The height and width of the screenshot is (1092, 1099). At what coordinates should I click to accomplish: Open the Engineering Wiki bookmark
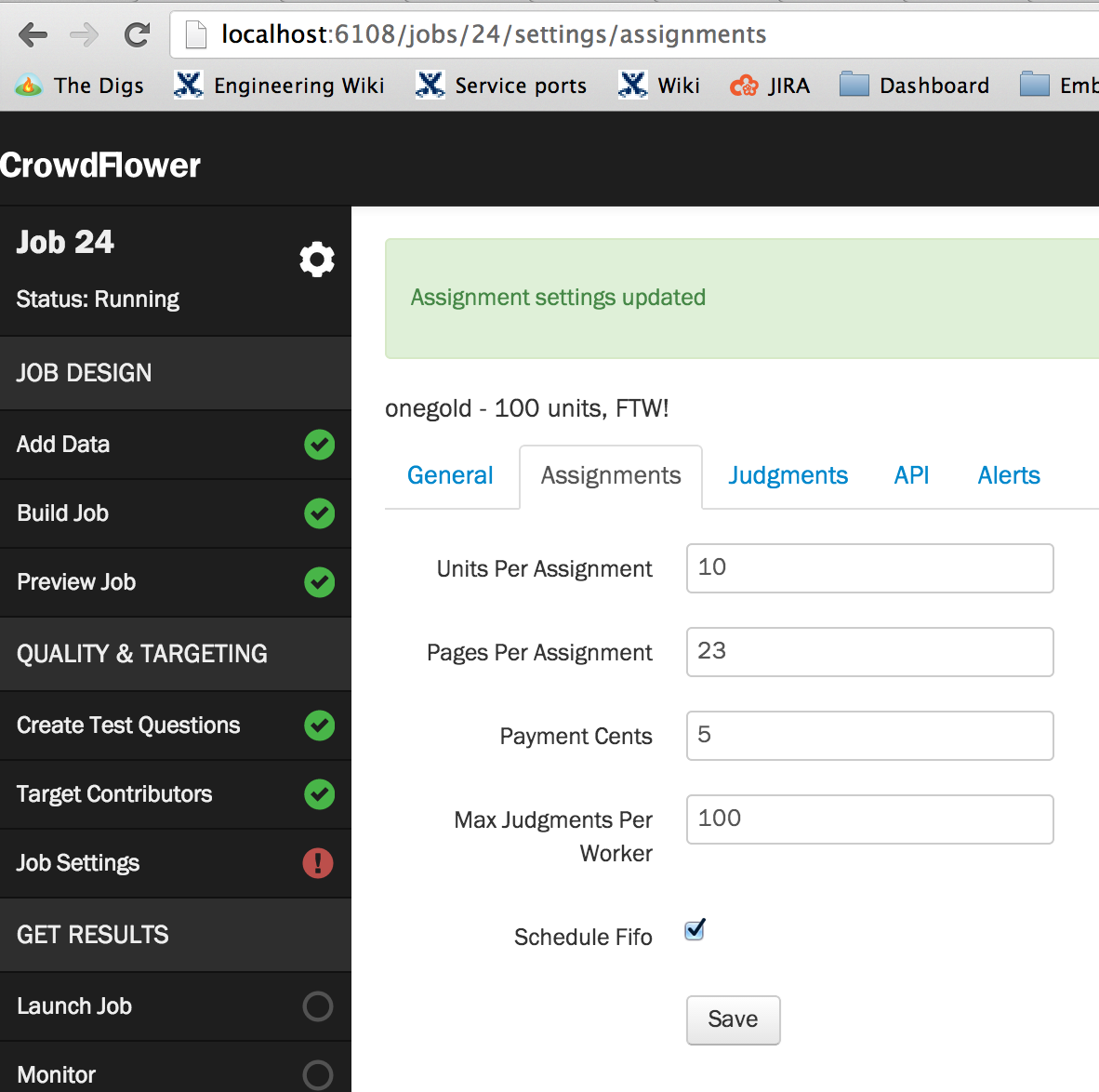279,86
